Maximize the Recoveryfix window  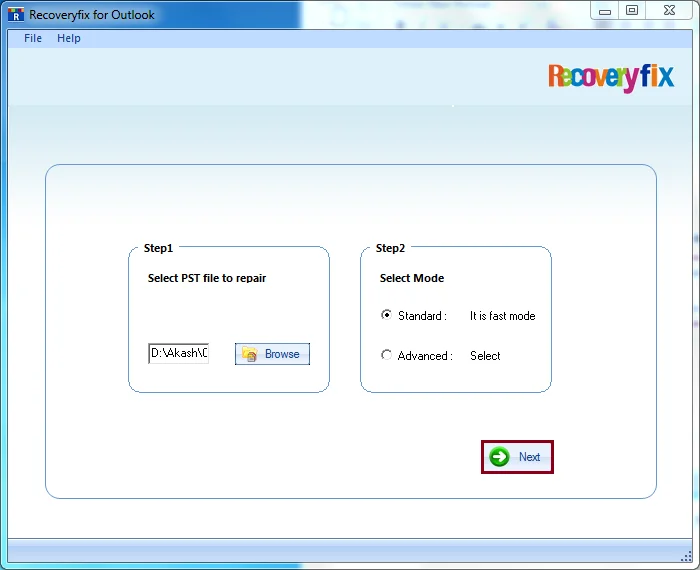click(x=632, y=11)
